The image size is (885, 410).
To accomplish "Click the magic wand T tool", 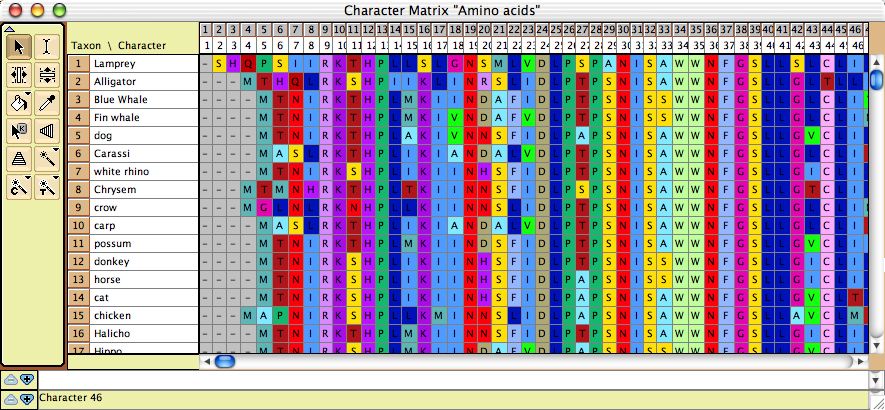I will tap(47, 186).
